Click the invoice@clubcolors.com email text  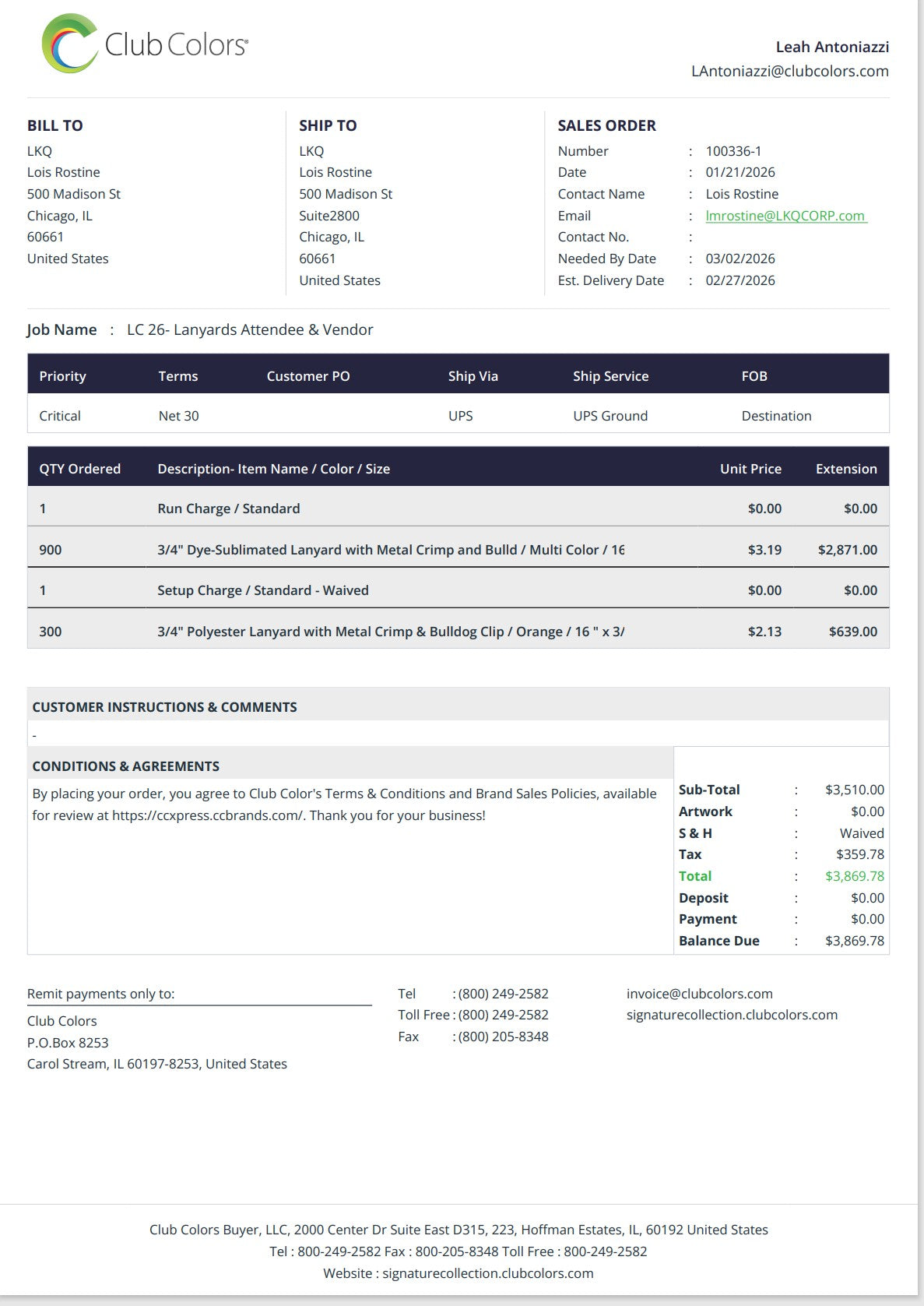pos(699,994)
